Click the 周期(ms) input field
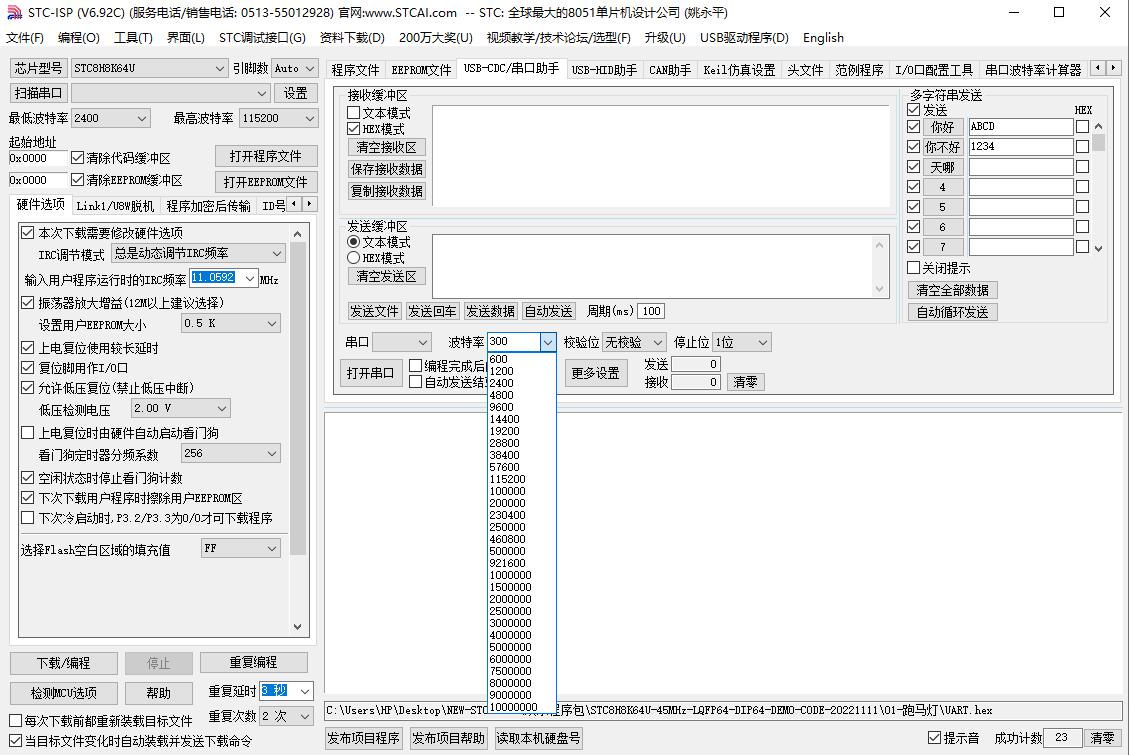 [x=651, y=311]
